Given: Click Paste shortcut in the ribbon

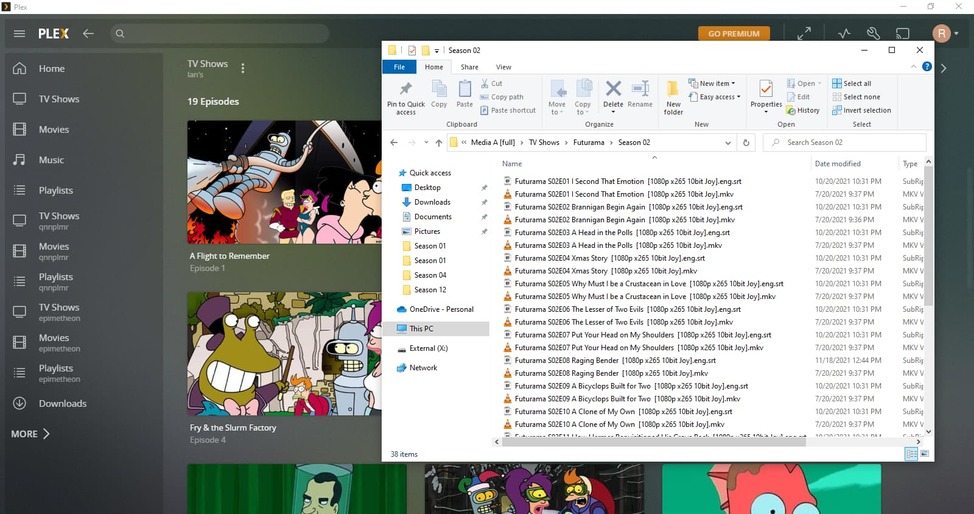Looking at the screenshot, I should (508, 110).
